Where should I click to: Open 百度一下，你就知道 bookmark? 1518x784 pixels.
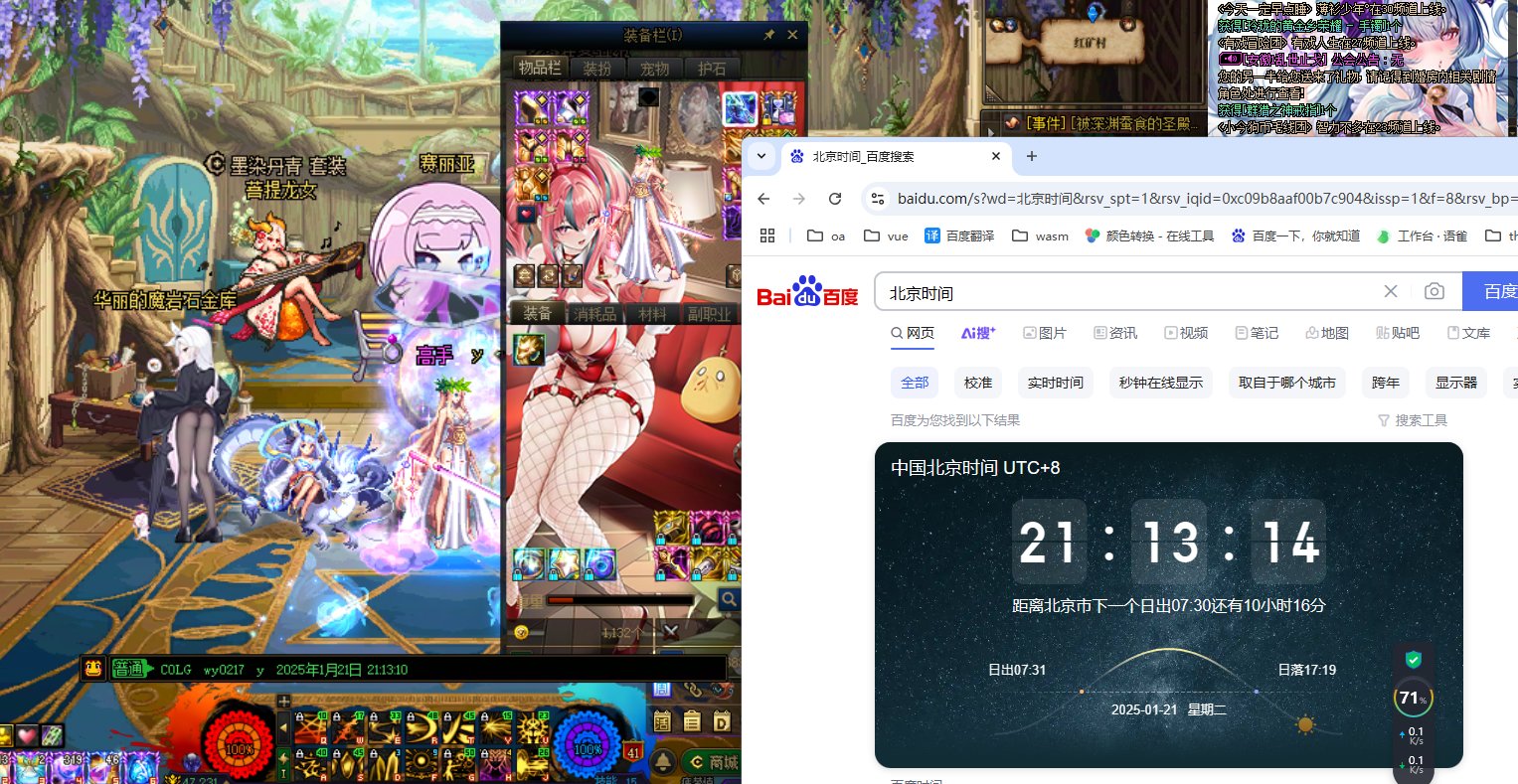click(1295, 235)
